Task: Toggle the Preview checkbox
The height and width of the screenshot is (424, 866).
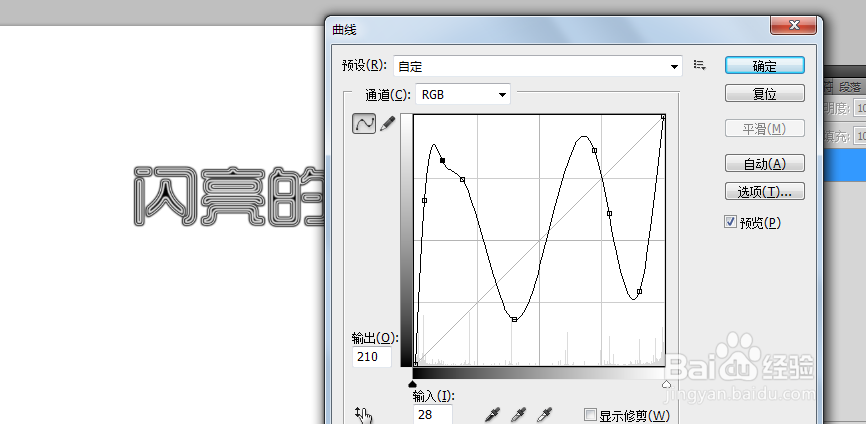Action: (x=730, y=222)
